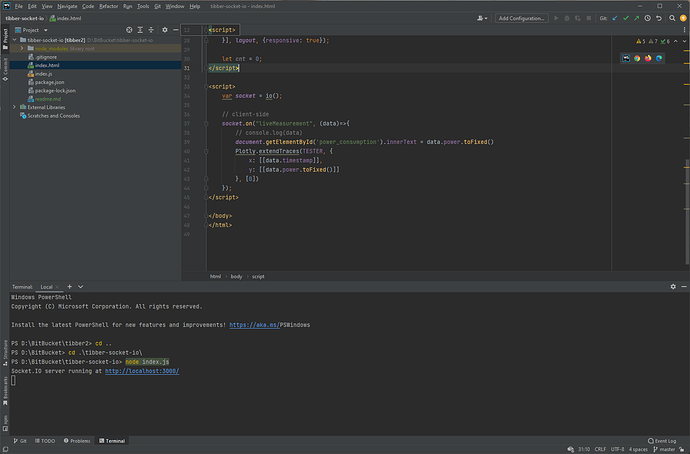Toggle the Project tool window sidebar button
The width and height of the screenshot is (690, 454).
[x=4, y=38]
